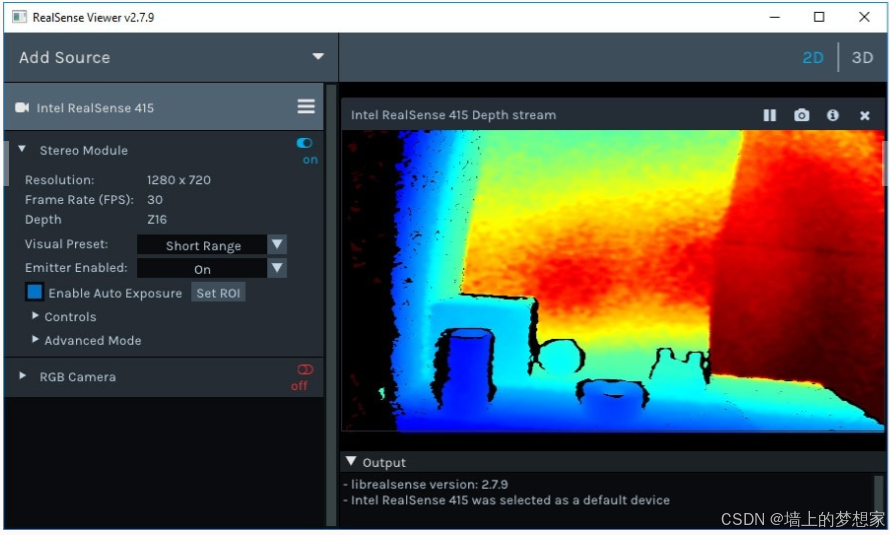Image resolution: width=890 pixels, height=535 pixels.
Task: Expand the Controls section
Action: pyautogui.click(x=35, y=315)
